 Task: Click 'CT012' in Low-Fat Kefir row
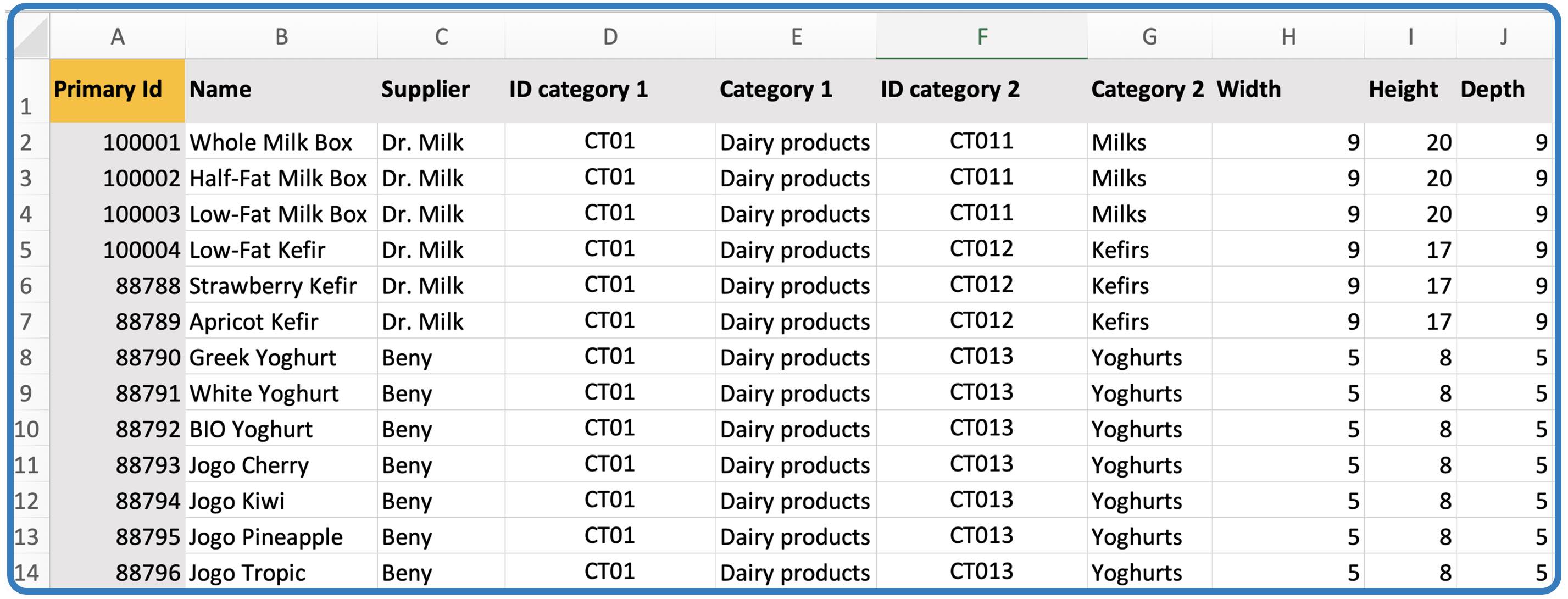pos(982,249)
